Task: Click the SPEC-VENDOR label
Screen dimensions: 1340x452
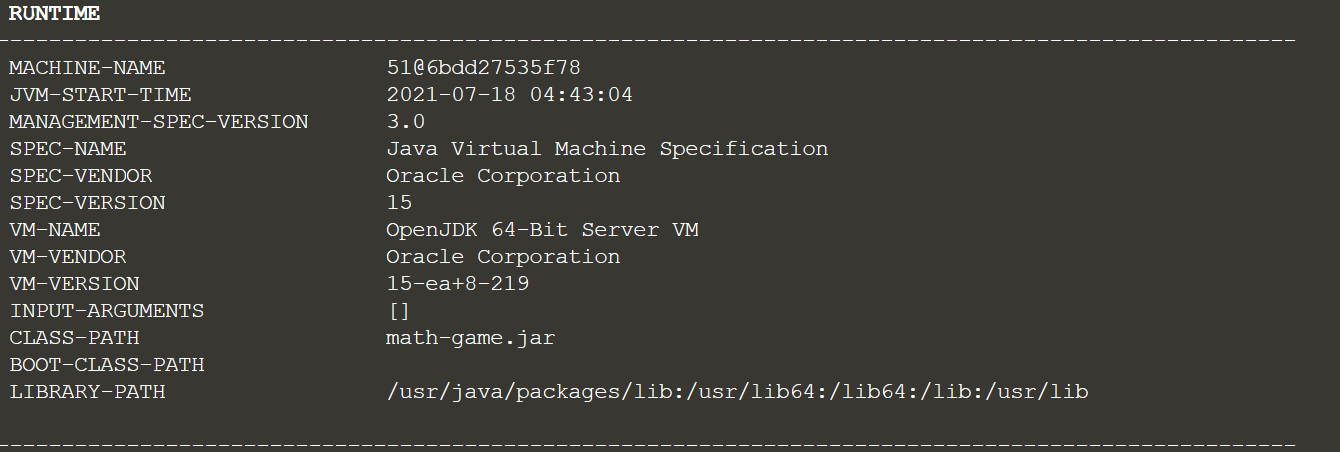Action: tap(81, 176)
